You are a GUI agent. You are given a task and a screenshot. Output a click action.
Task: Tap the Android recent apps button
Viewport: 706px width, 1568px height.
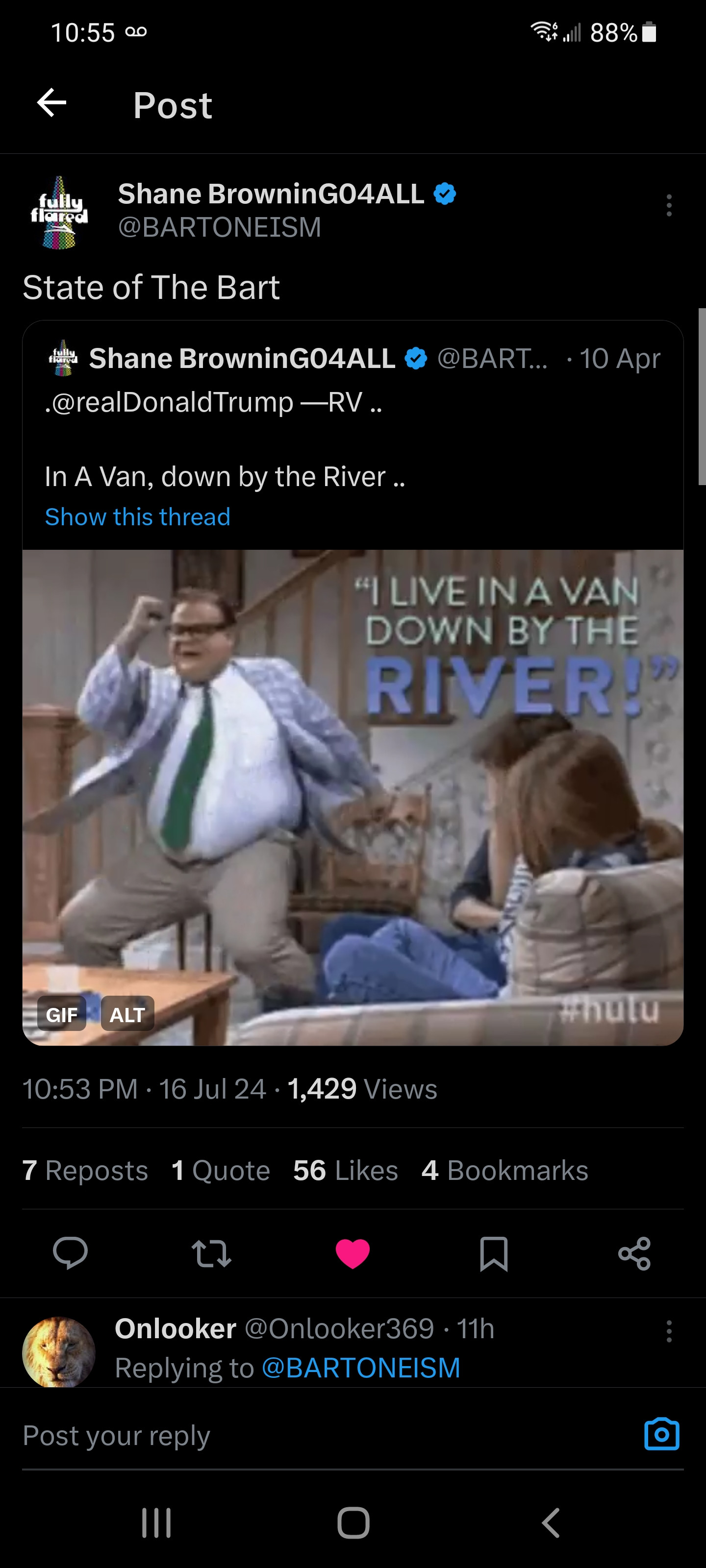tap(156, 1523)
